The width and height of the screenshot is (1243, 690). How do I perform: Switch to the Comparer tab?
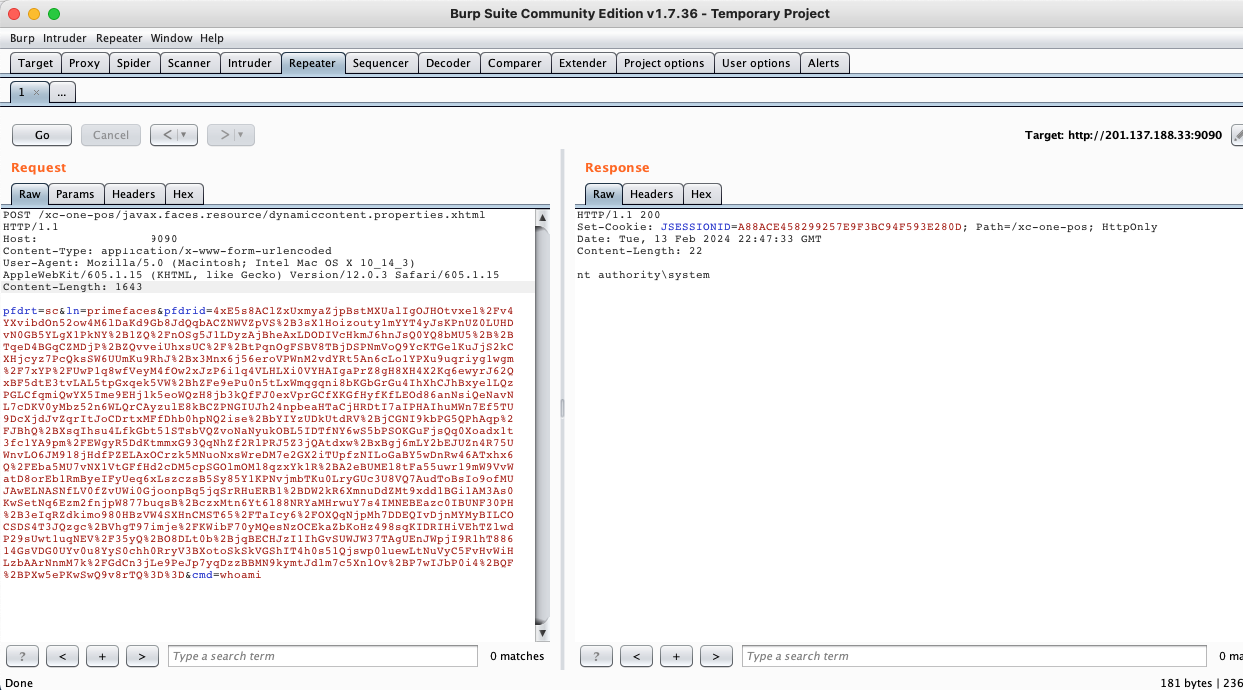(x=515, y=63)
